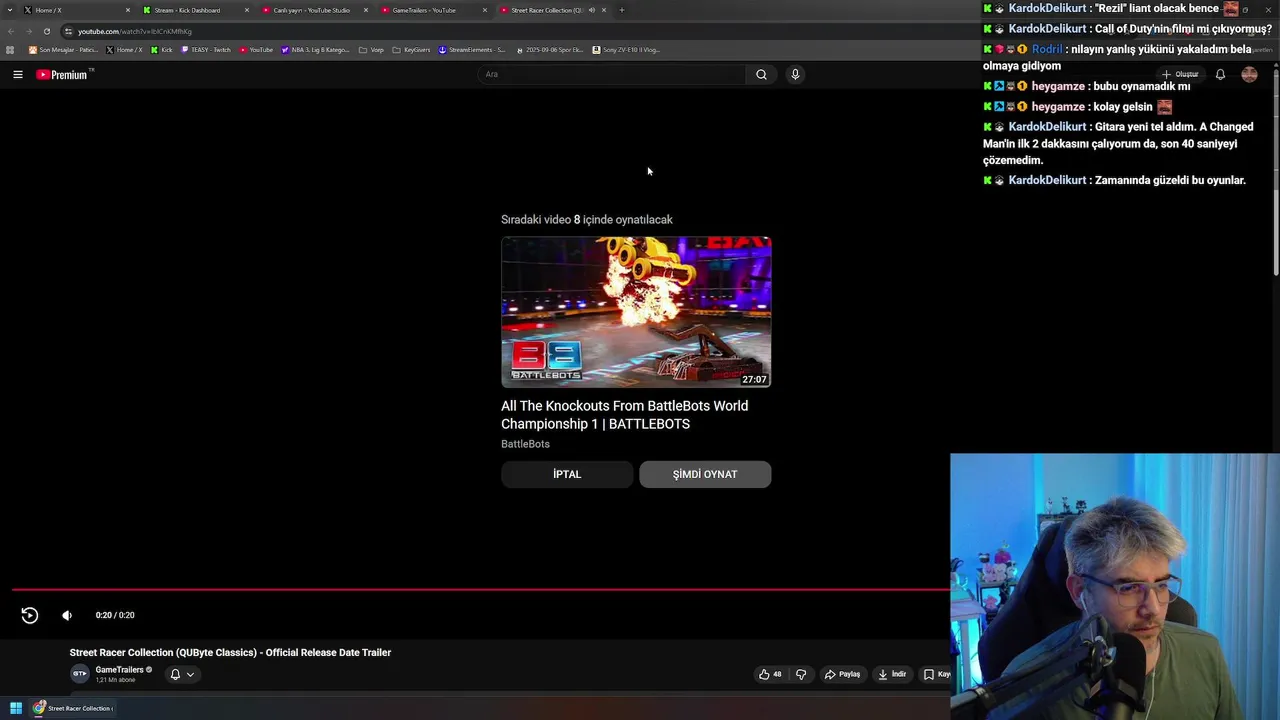Screen dimensions: 1280x720
Task: Open the Windows Start menu
Action: tap(16, 708)
